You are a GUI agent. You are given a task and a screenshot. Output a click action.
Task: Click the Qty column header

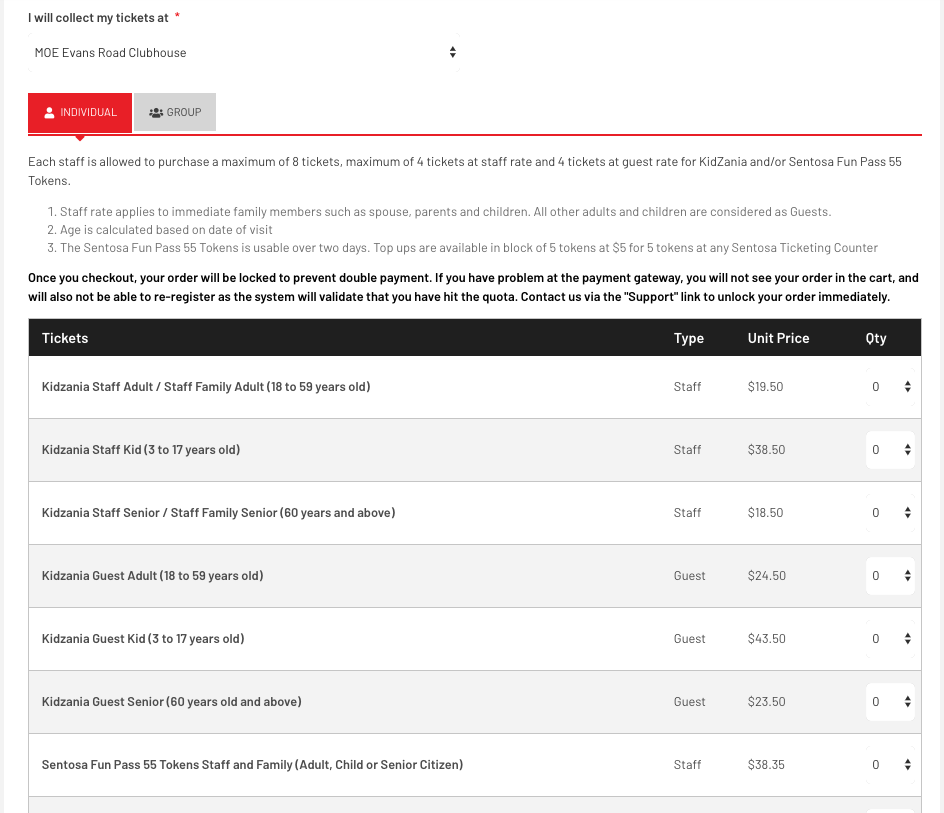[x=876, y=338]
